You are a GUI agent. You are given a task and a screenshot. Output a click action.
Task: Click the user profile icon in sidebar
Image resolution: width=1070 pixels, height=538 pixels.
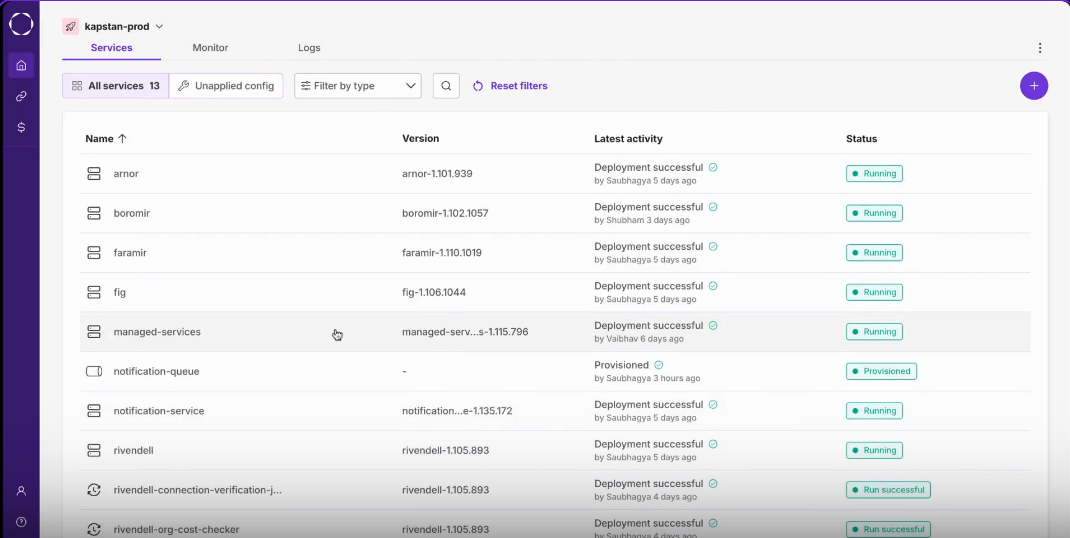coord(21,491)
